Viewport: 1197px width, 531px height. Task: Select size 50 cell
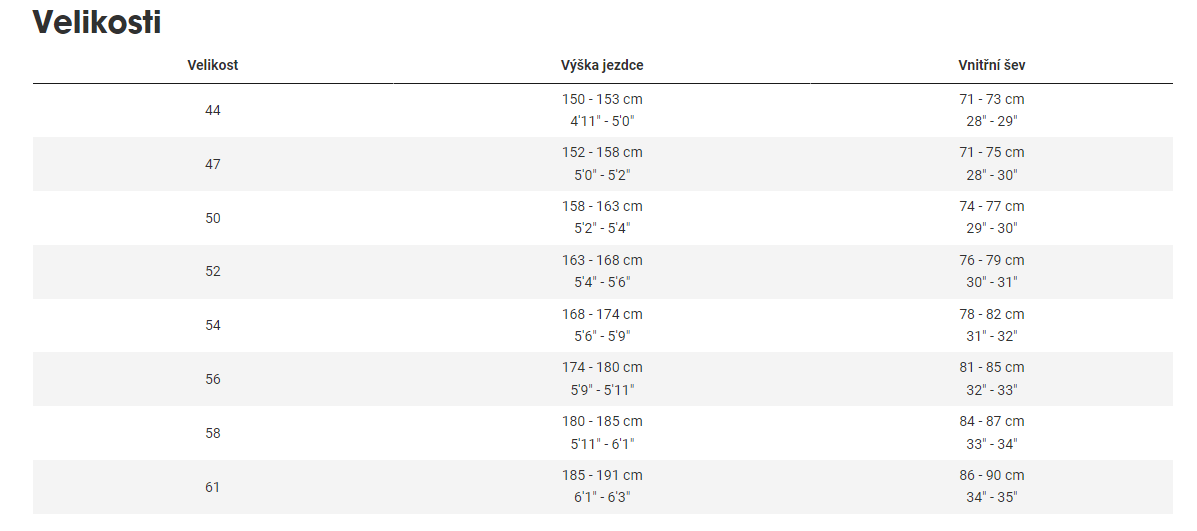(213, 218)
